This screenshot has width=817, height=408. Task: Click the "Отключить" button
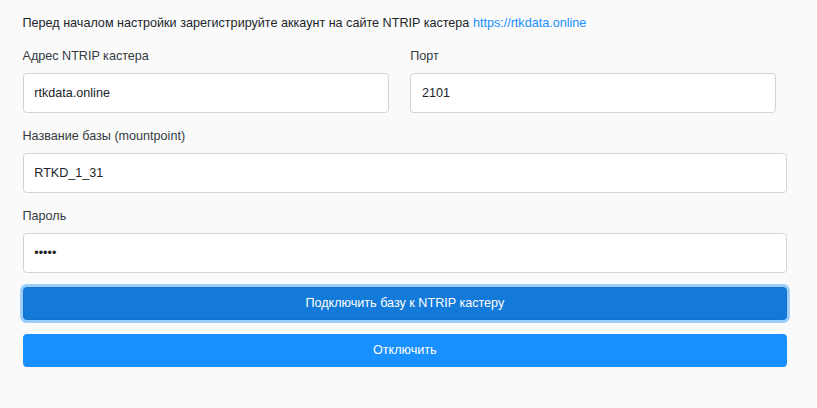pyautogui.click(x=404, y=350)
